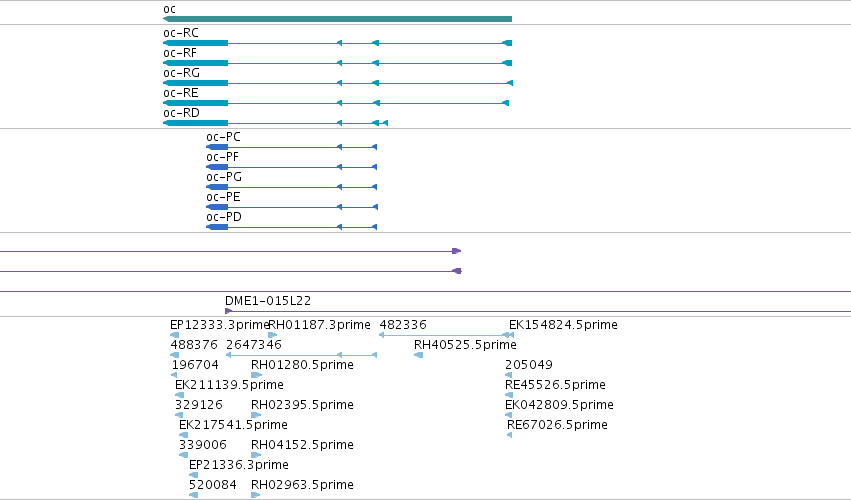851x500 pixels.
Task: Select the oc gene bar
Action: click(x=337, y=19)
